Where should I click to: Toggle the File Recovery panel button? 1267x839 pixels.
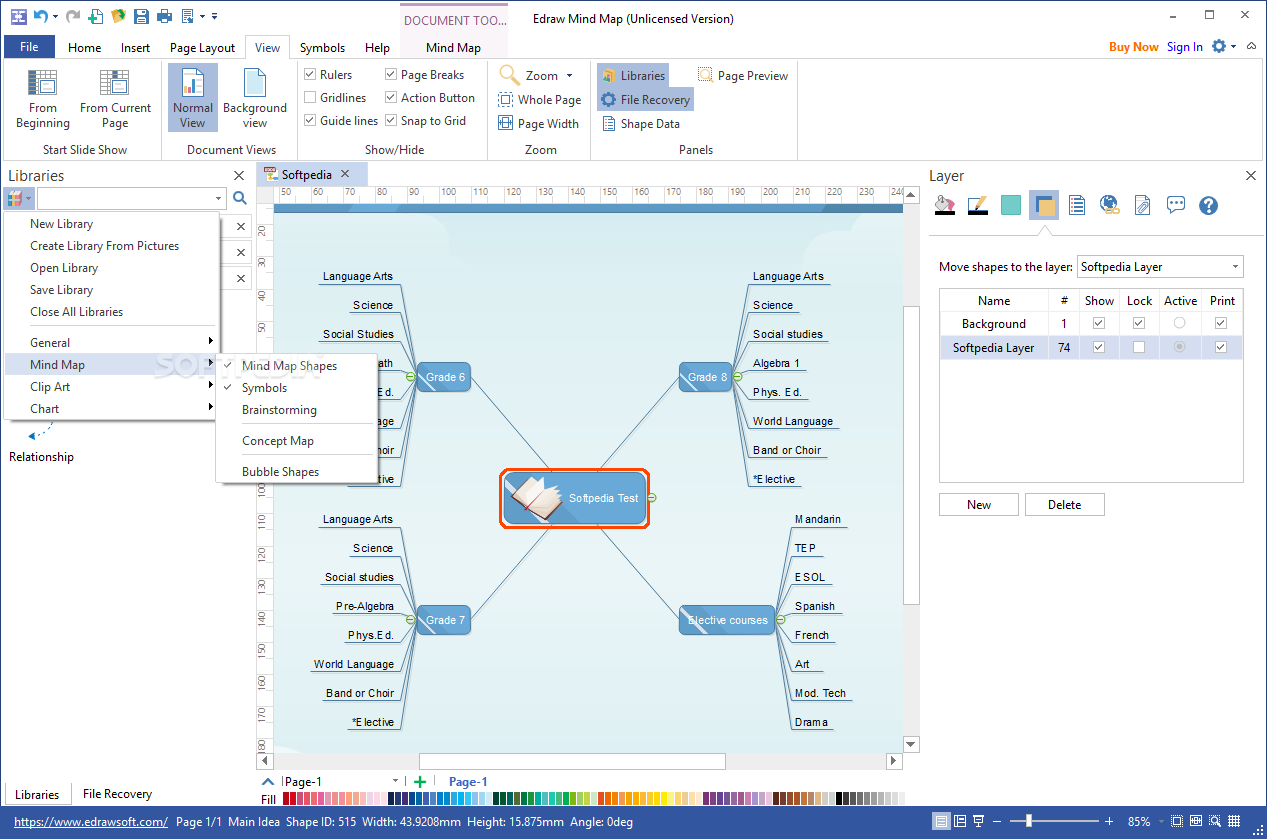(x=644, y=100)
